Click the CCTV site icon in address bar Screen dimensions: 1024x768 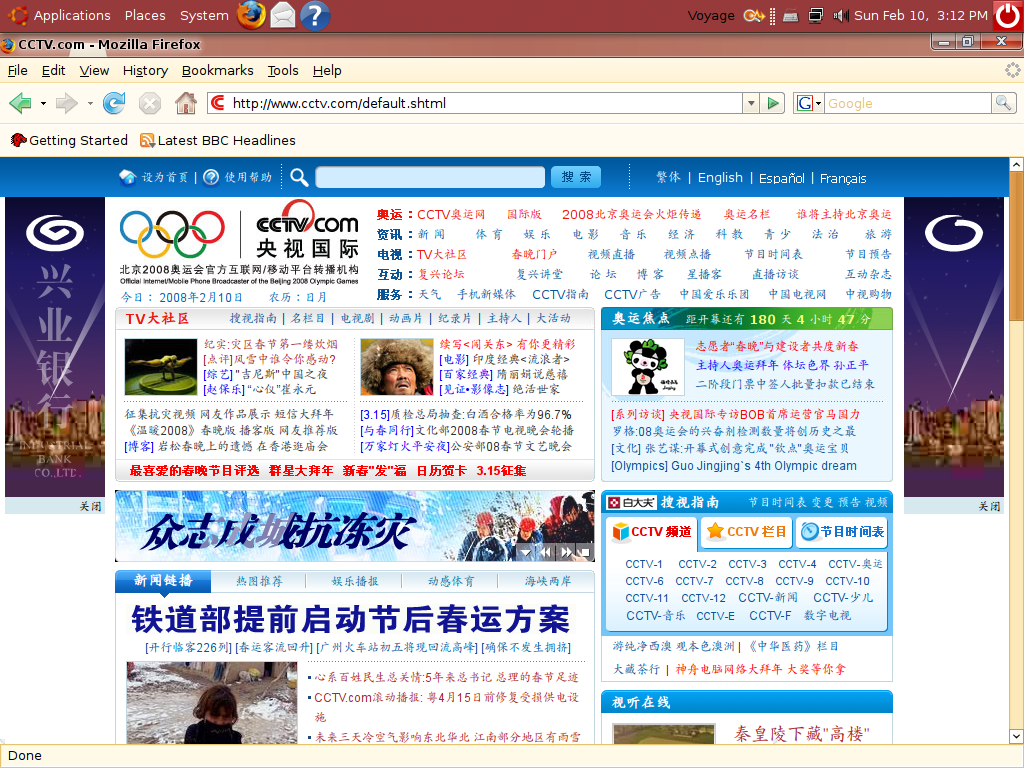(x=218, y=103)
